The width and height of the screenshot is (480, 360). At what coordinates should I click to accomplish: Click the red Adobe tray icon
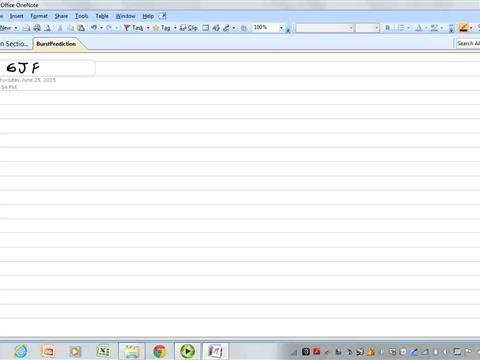point(316,351)
